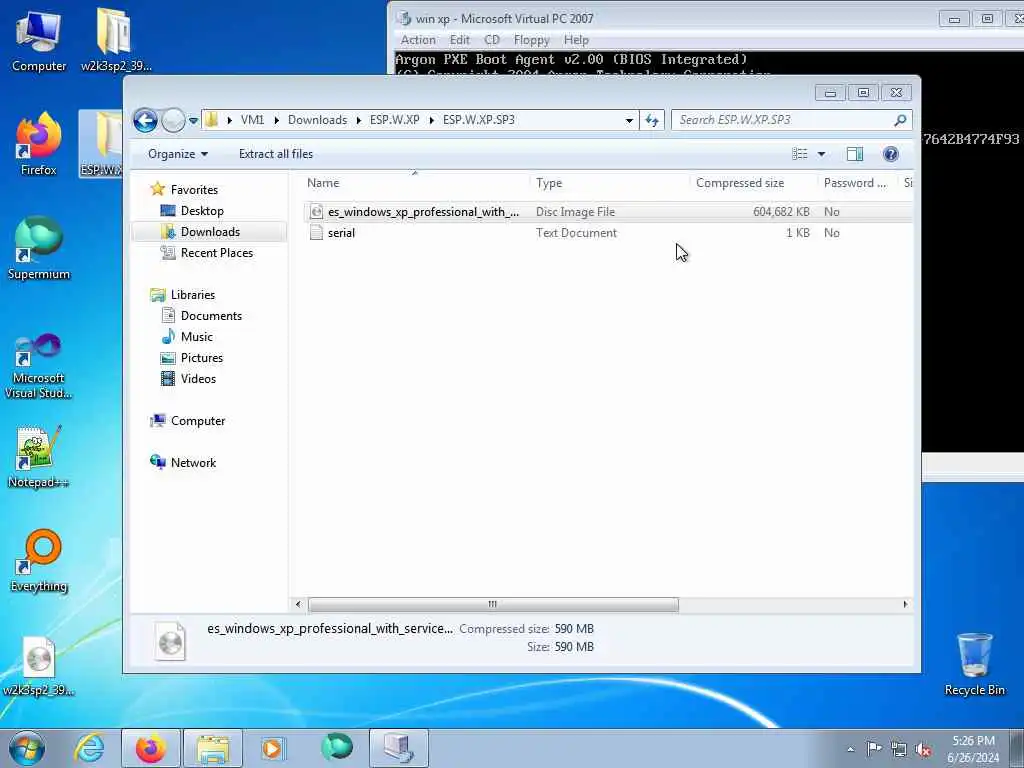The height and width of the screenshot is (768, 1024).
Task: Click the Explorer Back button
Action: click(145, 120)
